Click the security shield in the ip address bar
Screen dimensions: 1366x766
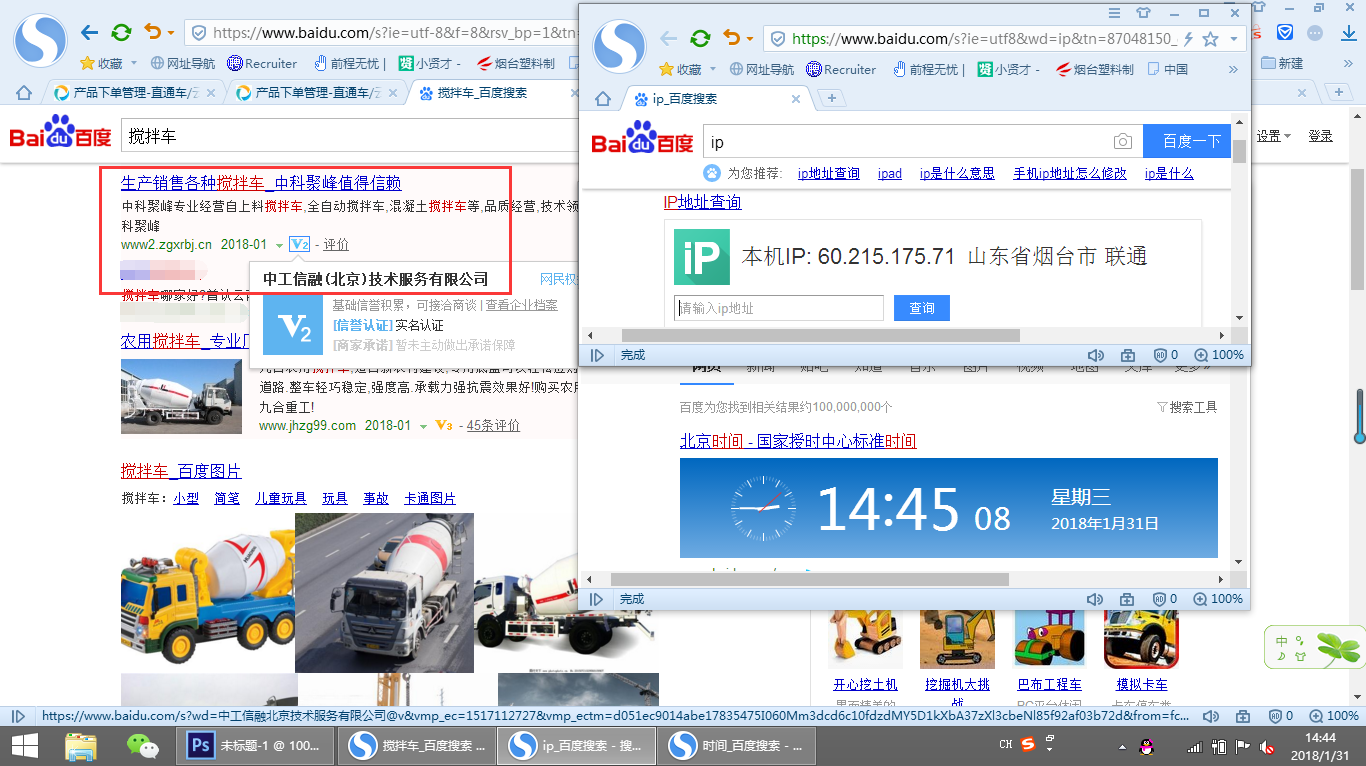pyautogui.click(x=777, y=39)
